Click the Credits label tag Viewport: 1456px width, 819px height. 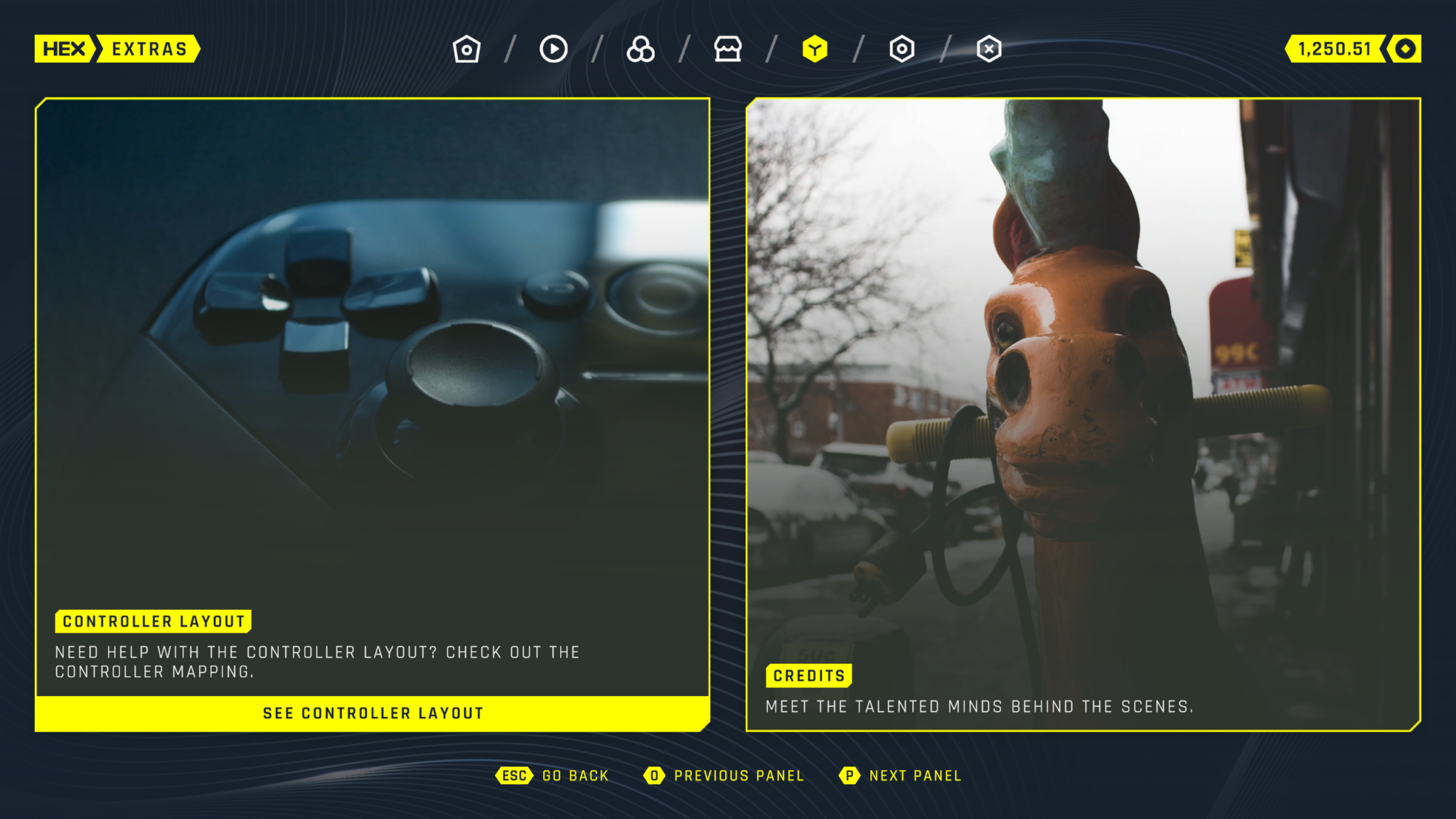(809, 675)
